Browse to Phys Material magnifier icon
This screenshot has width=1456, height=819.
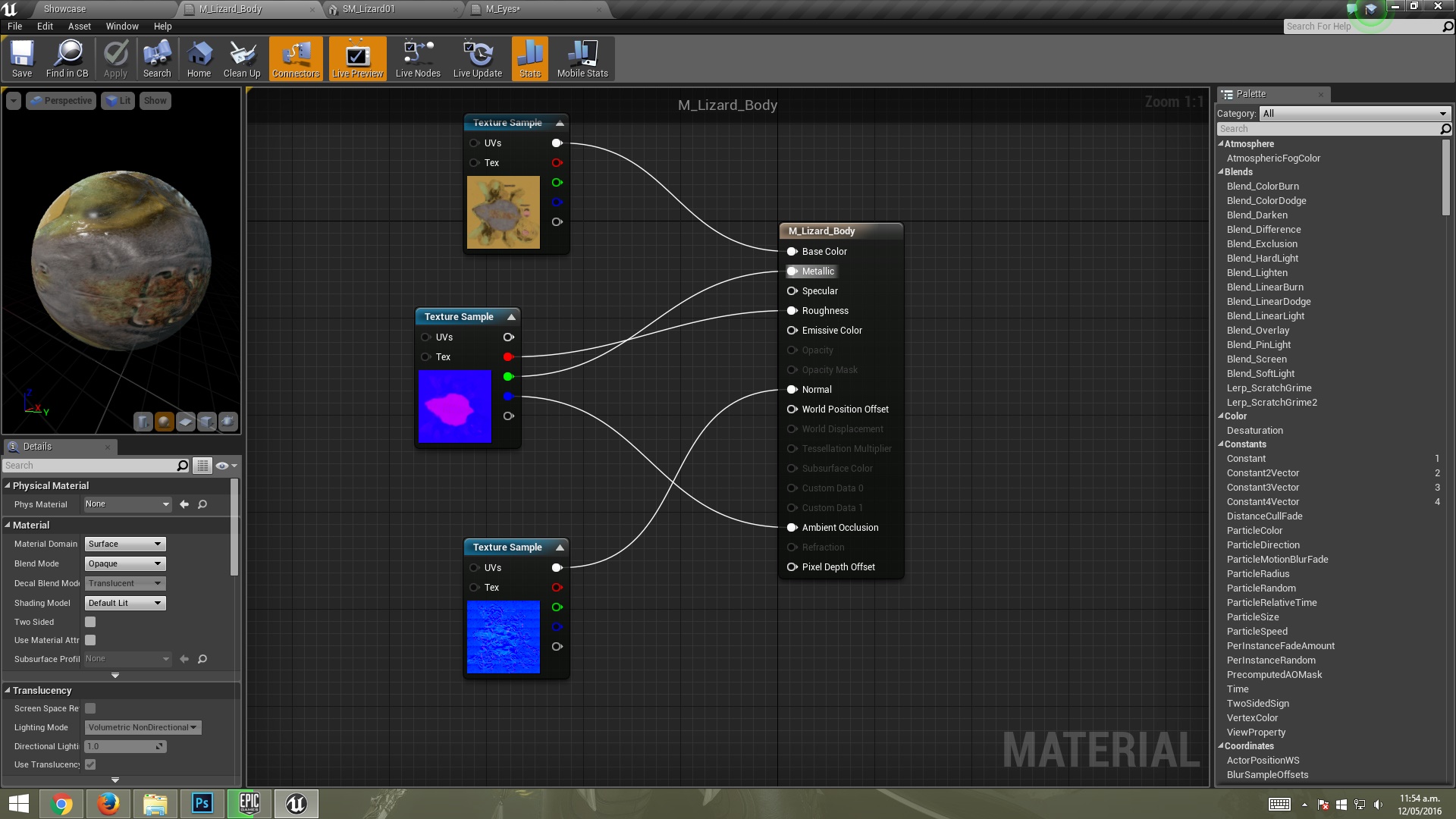[202, 504]
